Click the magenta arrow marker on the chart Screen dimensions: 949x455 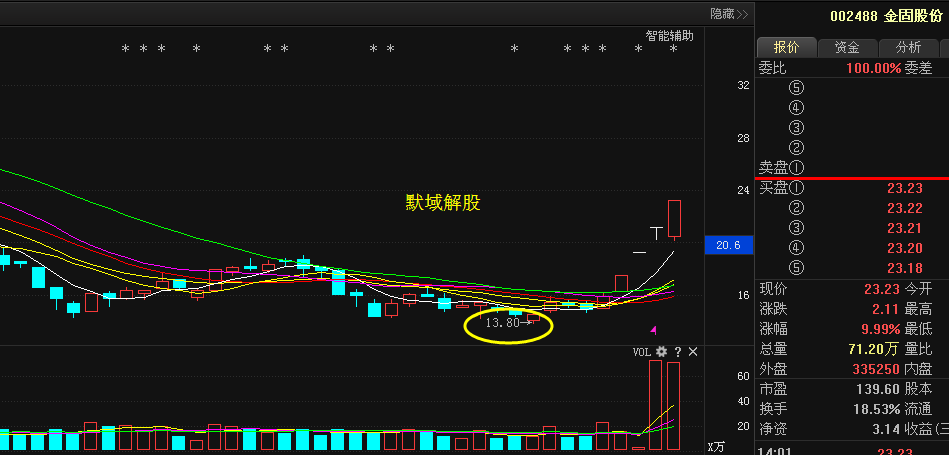pos(654,330)
